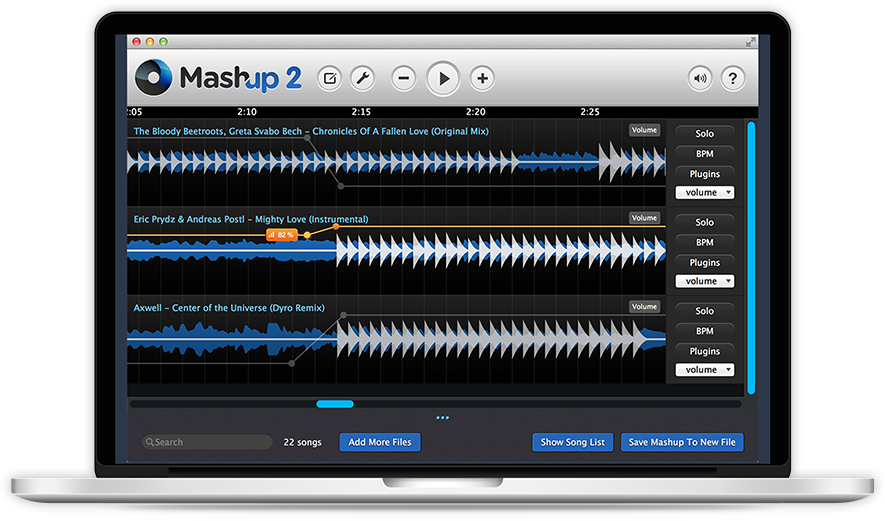Click the 2:15 mark on the timeline ruler
885x521 pixels.
click(x=361, y=112)
